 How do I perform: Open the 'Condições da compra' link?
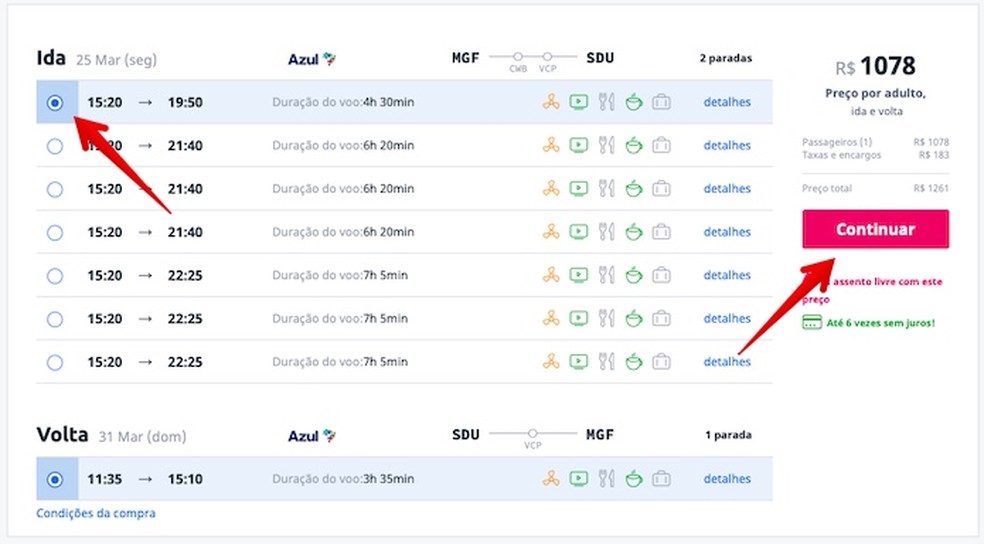pyautogui.click(x=96, y=513)
